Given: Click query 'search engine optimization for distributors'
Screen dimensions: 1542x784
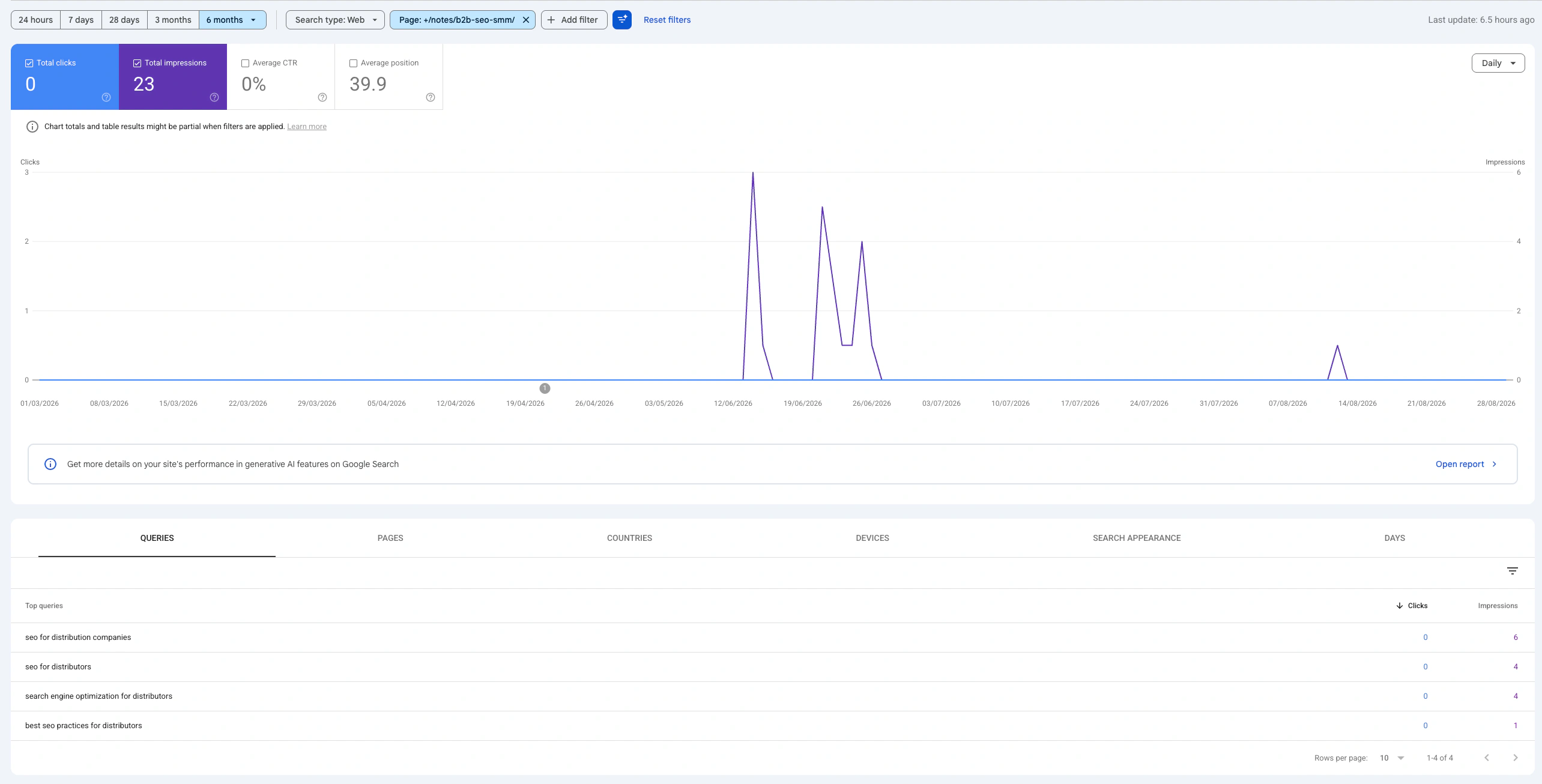Looking at the screenshot, I should 98,696.
